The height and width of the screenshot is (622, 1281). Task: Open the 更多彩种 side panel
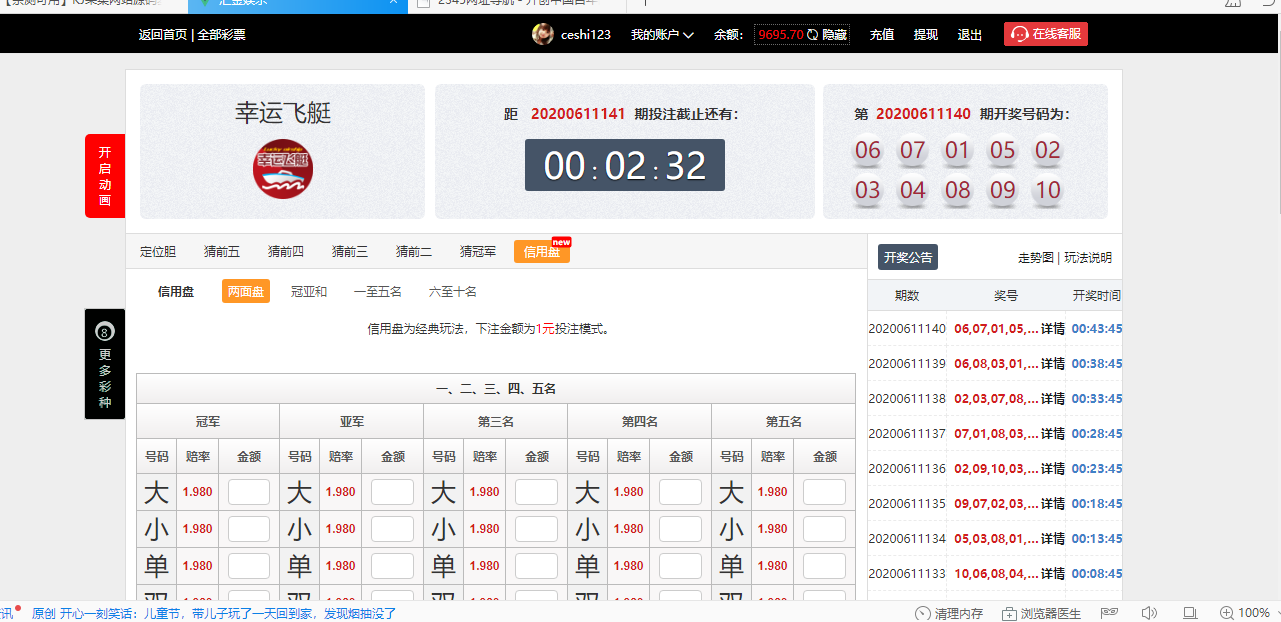pyautogui.click(x=105, y=364)
